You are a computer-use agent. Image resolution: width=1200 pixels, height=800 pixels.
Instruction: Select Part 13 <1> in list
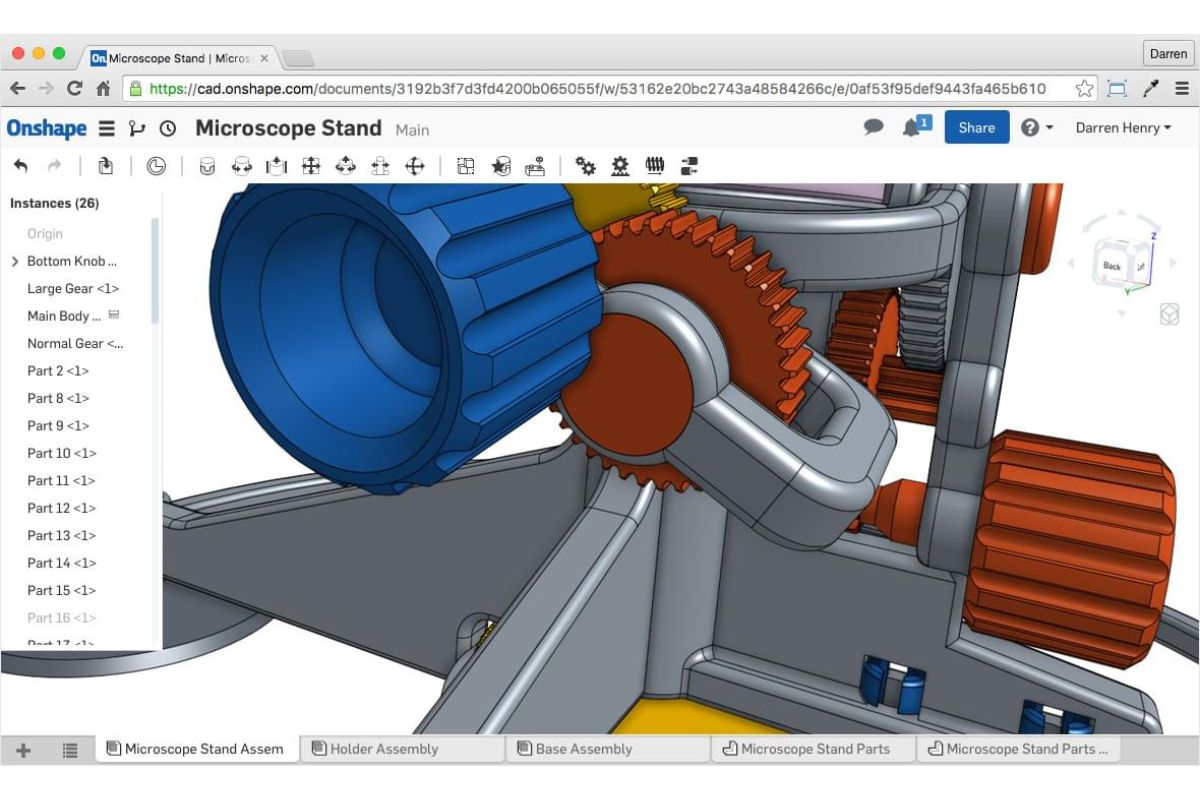[62, 536]
